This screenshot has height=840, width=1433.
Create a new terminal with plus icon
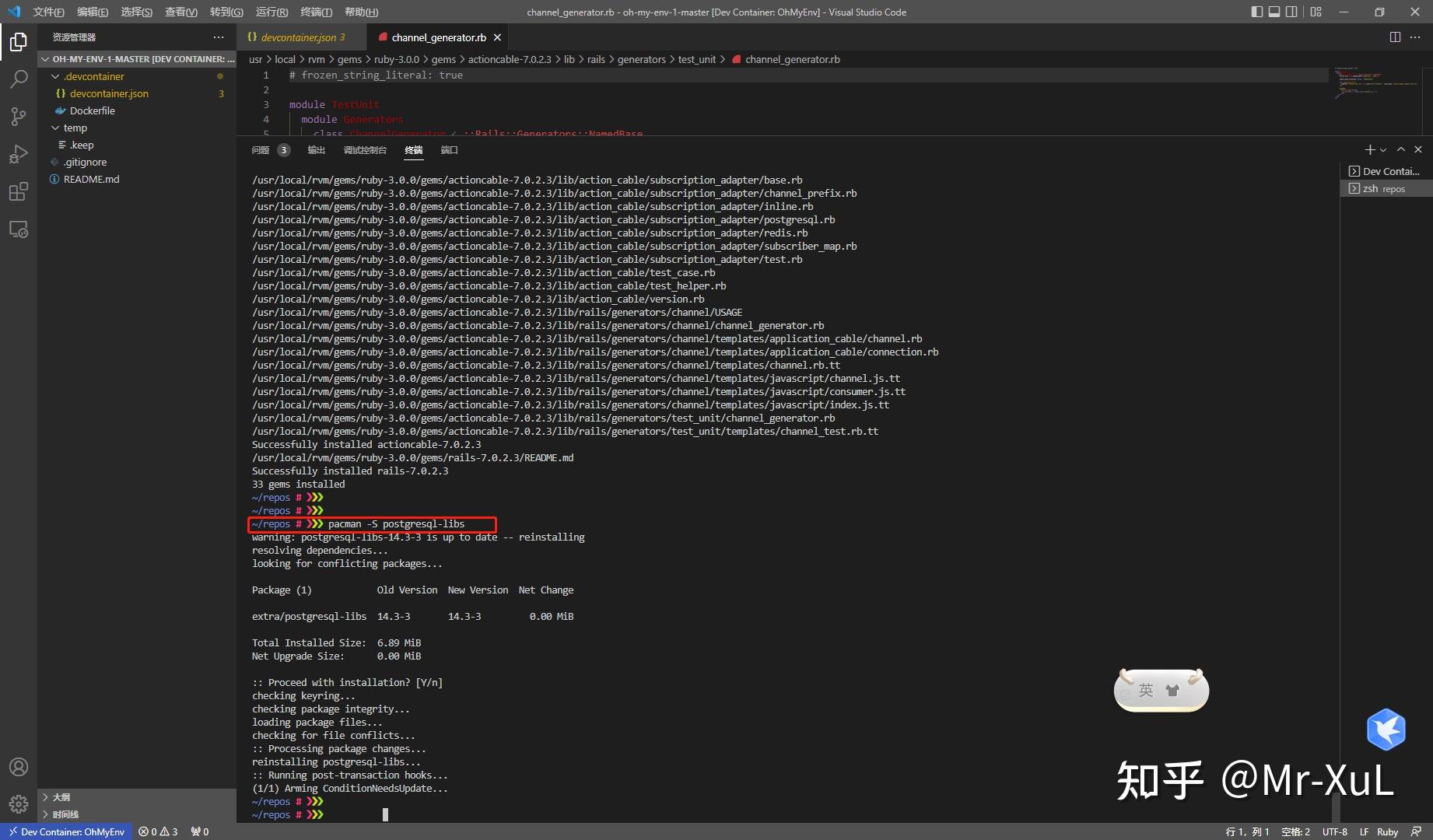[1370, 149]
